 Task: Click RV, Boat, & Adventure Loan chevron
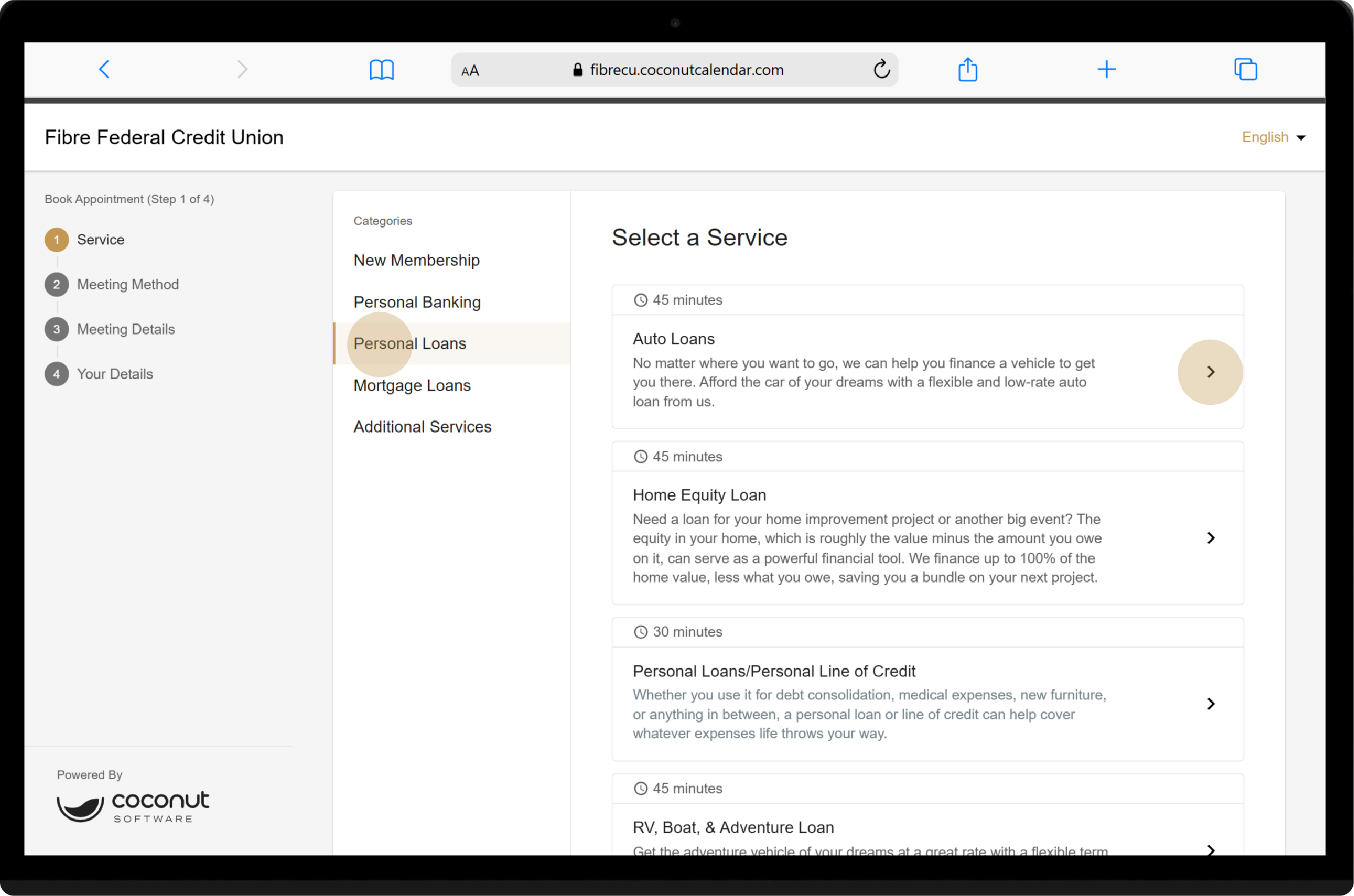tap(1211, 849)
